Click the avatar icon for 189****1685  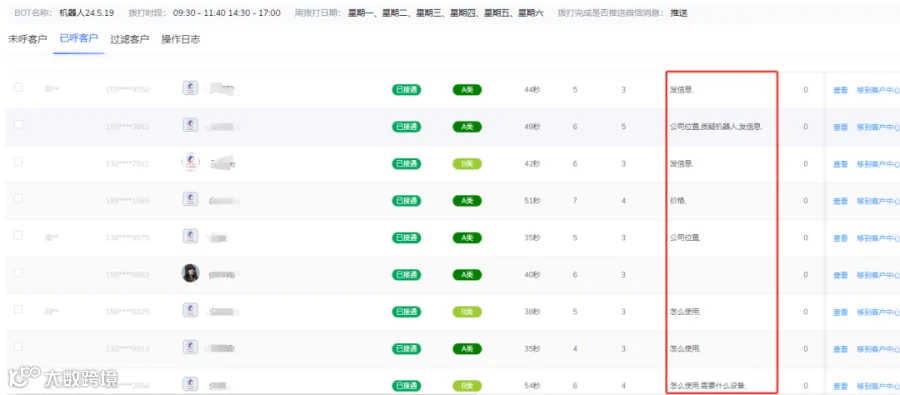(191, 199)
